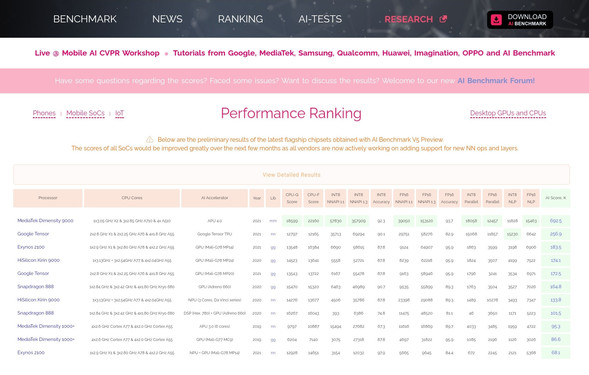Click the AI score 164.8 cell
The height and width of the screenshot is (375, 589).
point(556,286)
